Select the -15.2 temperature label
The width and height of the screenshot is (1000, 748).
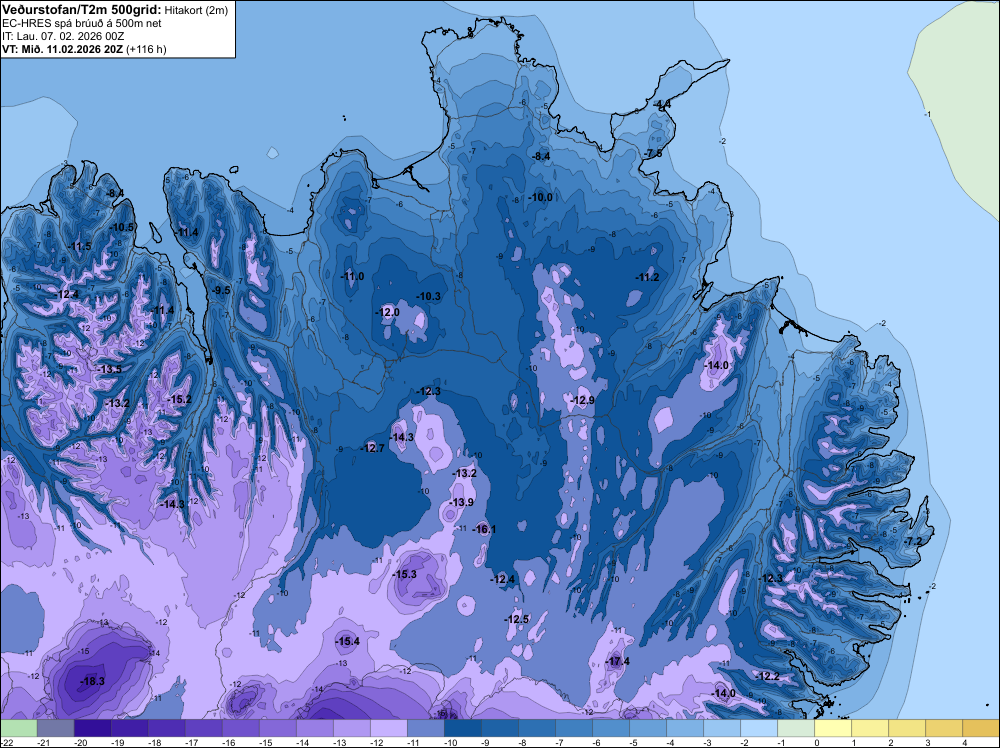179,399
